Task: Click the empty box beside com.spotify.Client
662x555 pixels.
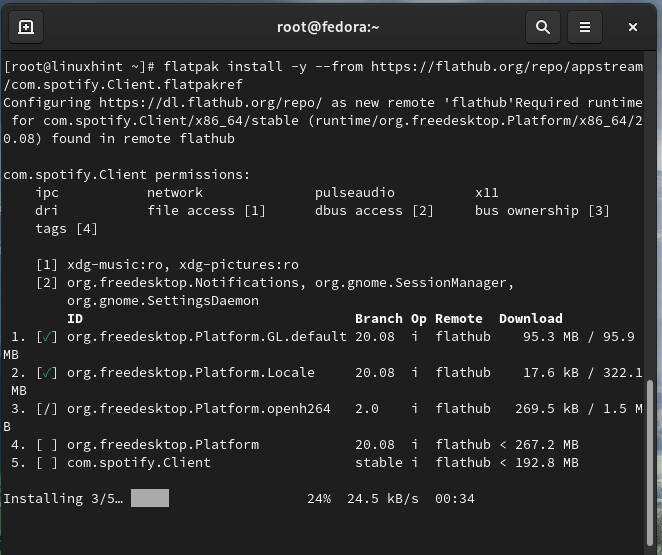Action: [47, 463]
